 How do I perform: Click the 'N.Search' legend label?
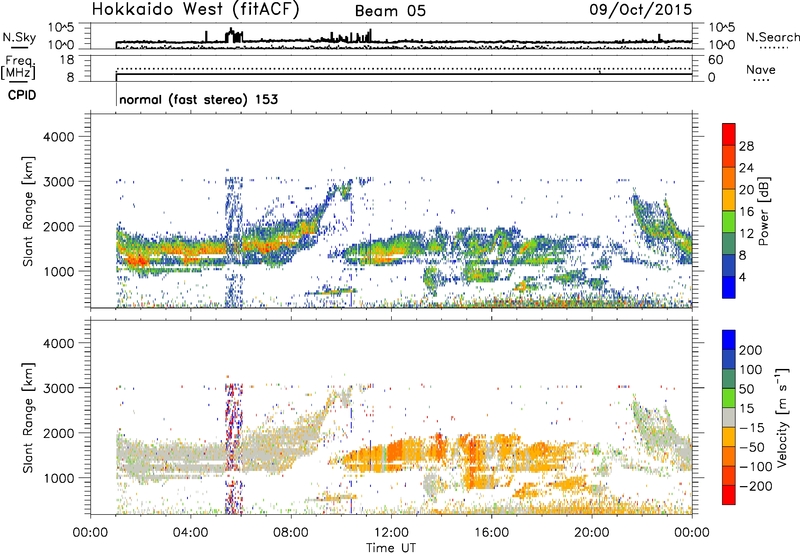tap(772, 37)
